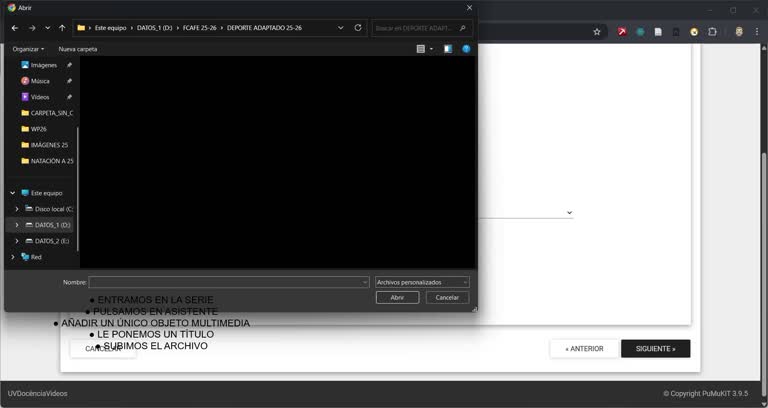Click the SIGUIENTE » button
Screen dimensions: 768x408
point(655,349)
